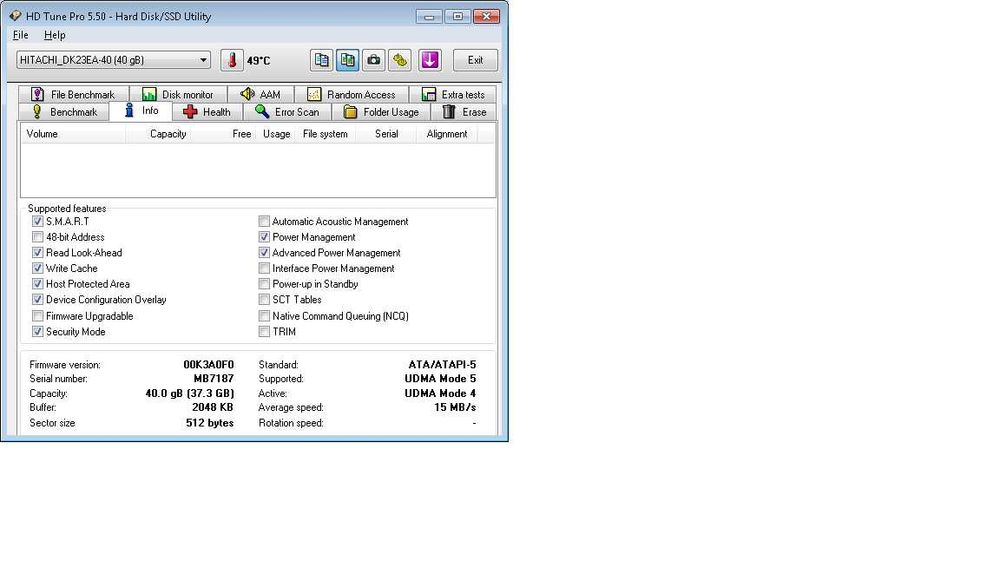The width and height of the screenshot is (1000, 563).
Task: Open the AAM tab
Action: pos(260,94)
